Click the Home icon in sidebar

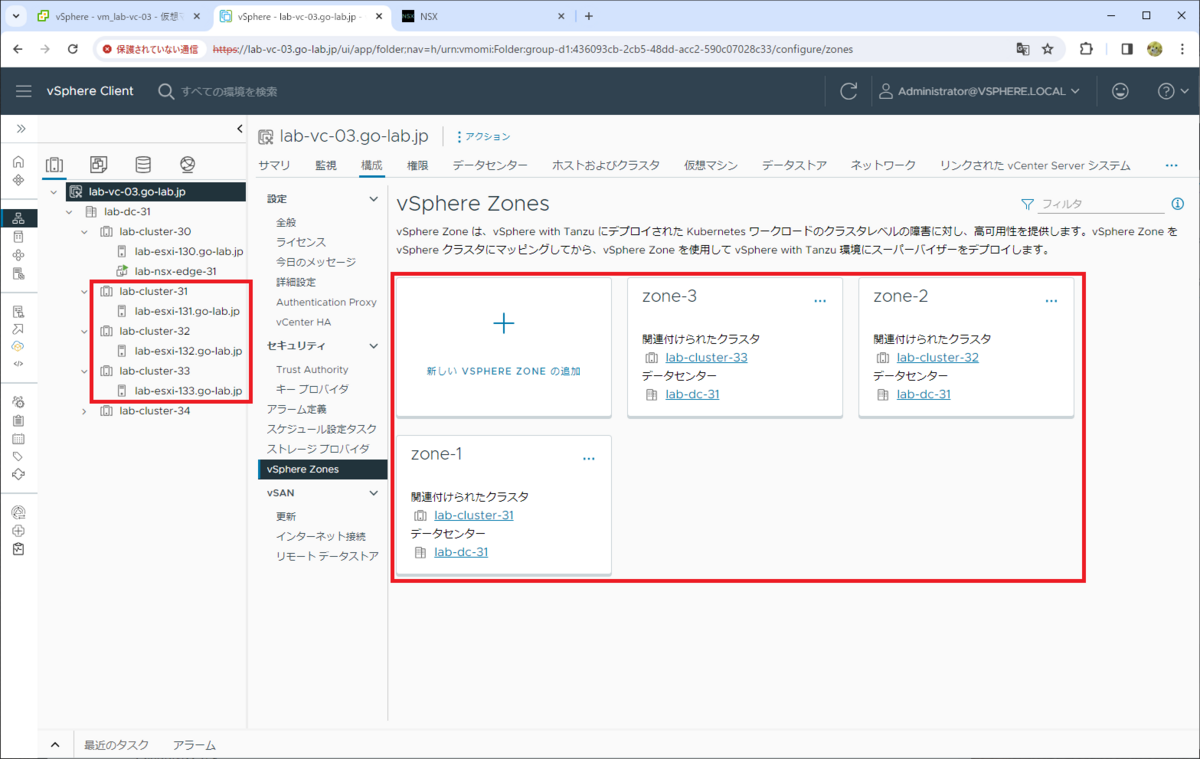click(x=18, y=162)
